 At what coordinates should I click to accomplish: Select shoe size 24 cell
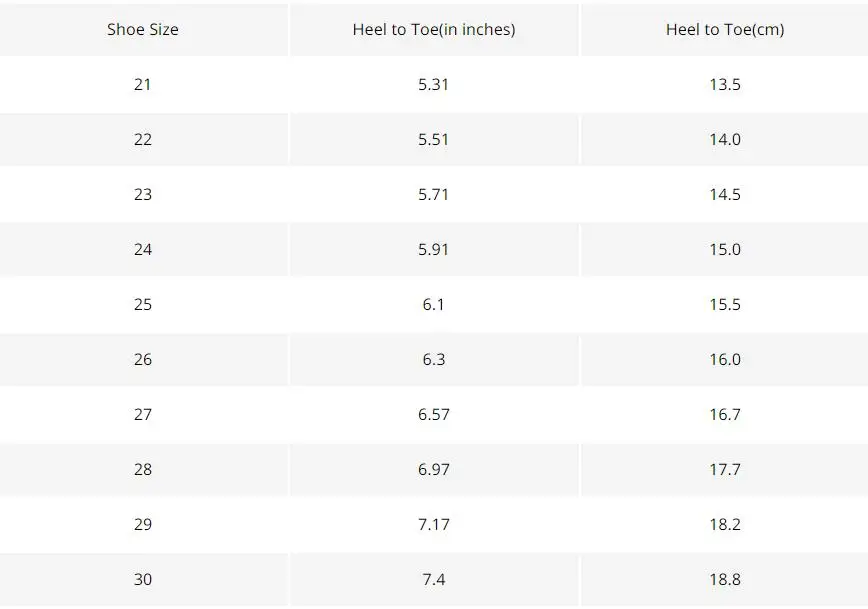(x=143, y=249)
